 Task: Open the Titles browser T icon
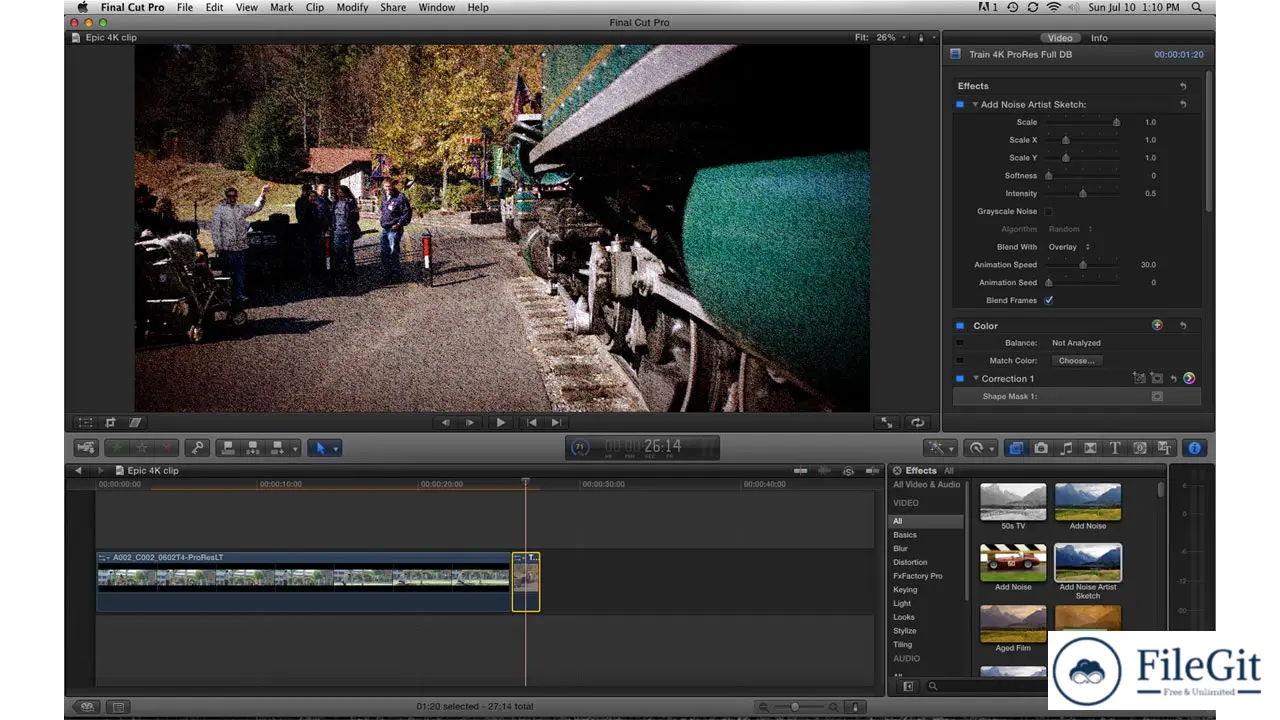(x=1115, y=448)
